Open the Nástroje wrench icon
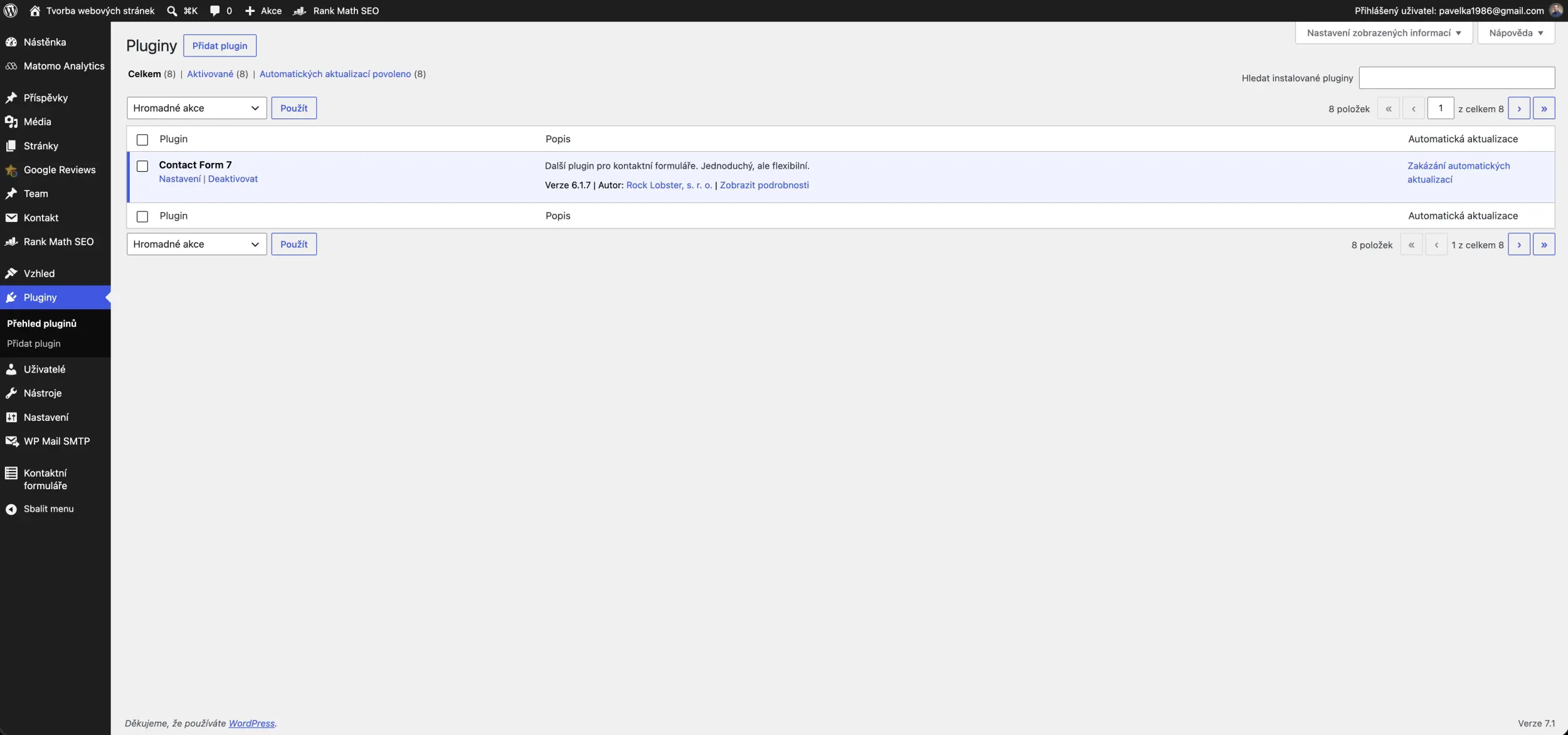This screenshot has height=735, width=1568. tap(11, 393)
